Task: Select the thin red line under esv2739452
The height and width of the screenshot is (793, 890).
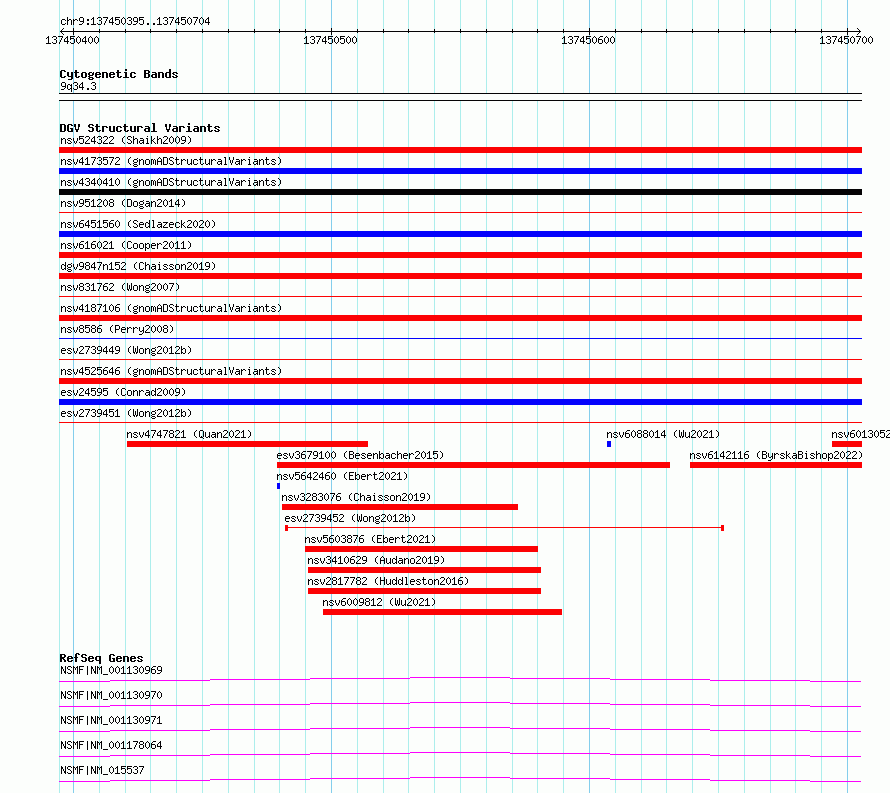Action: 505,528
